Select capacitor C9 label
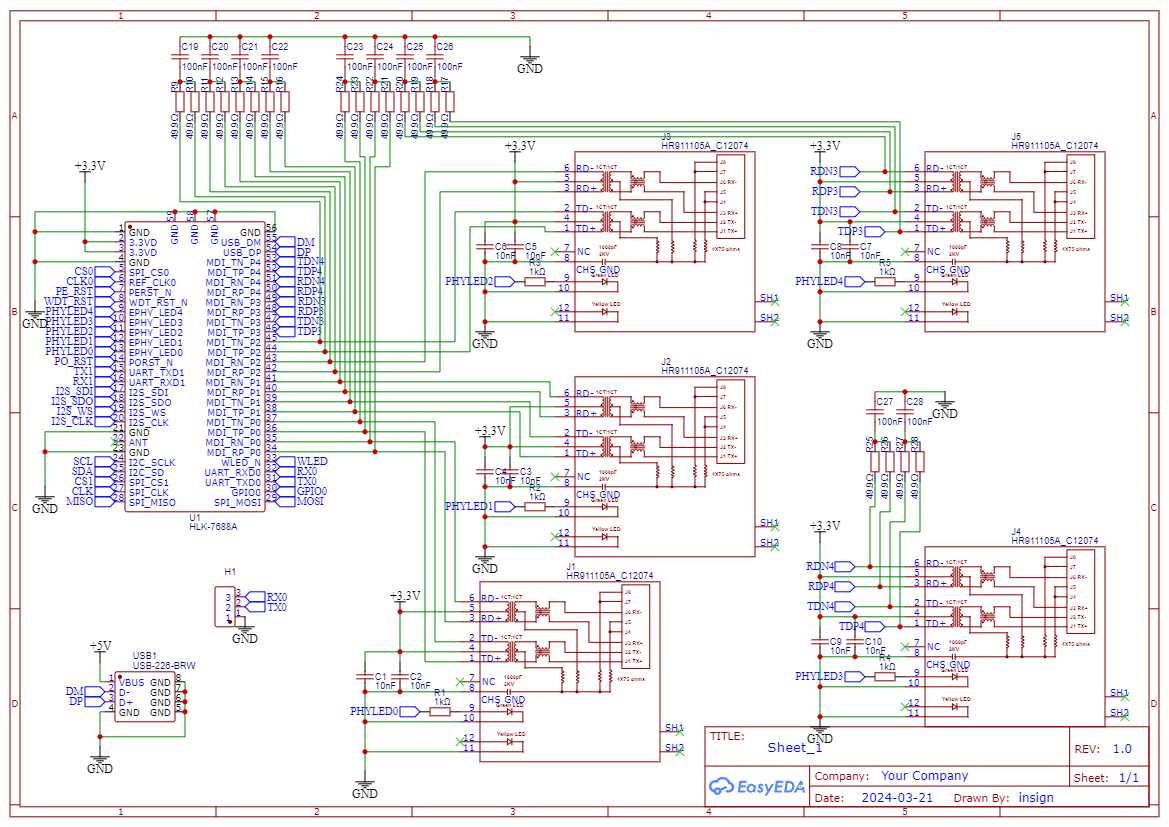This screenshot has width=1169, height=827. point(836,641)
